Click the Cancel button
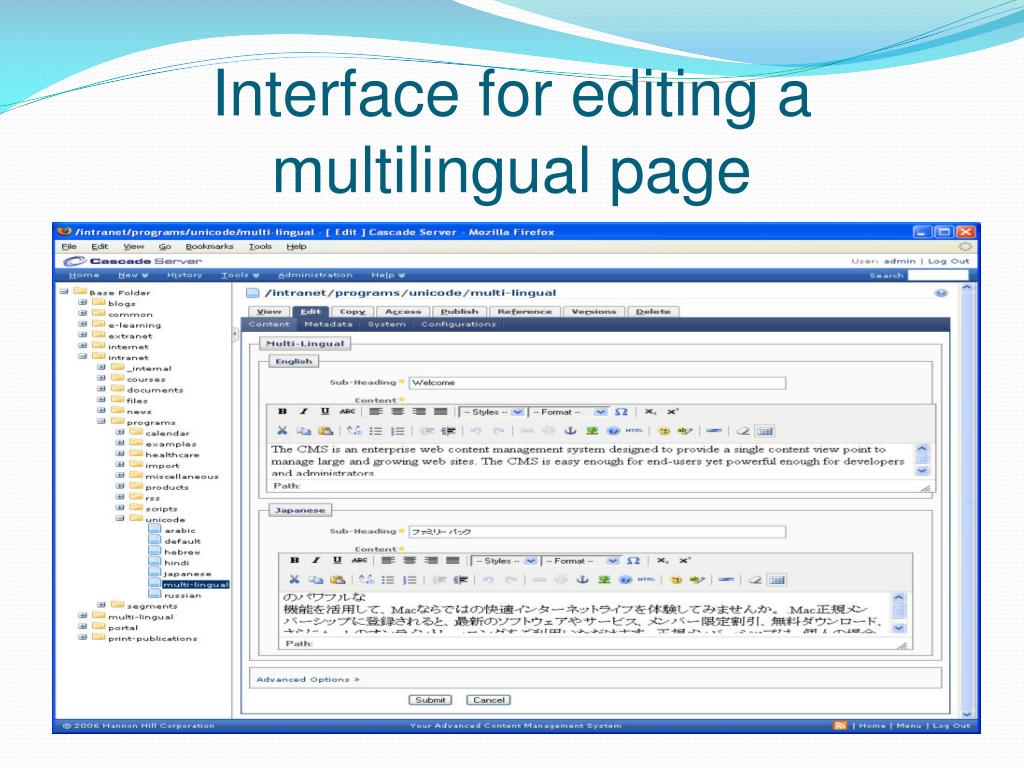 pyautogui.click(x=488, y=700)
